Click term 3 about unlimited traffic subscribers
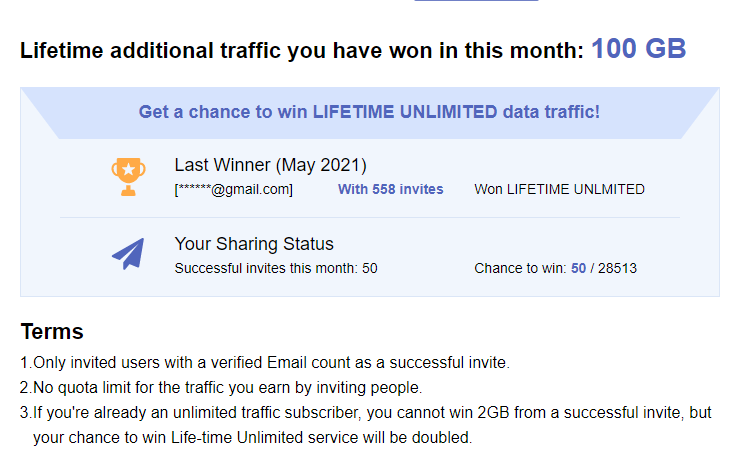Viewport: 740px width, 467px height. tap(370, 413)
